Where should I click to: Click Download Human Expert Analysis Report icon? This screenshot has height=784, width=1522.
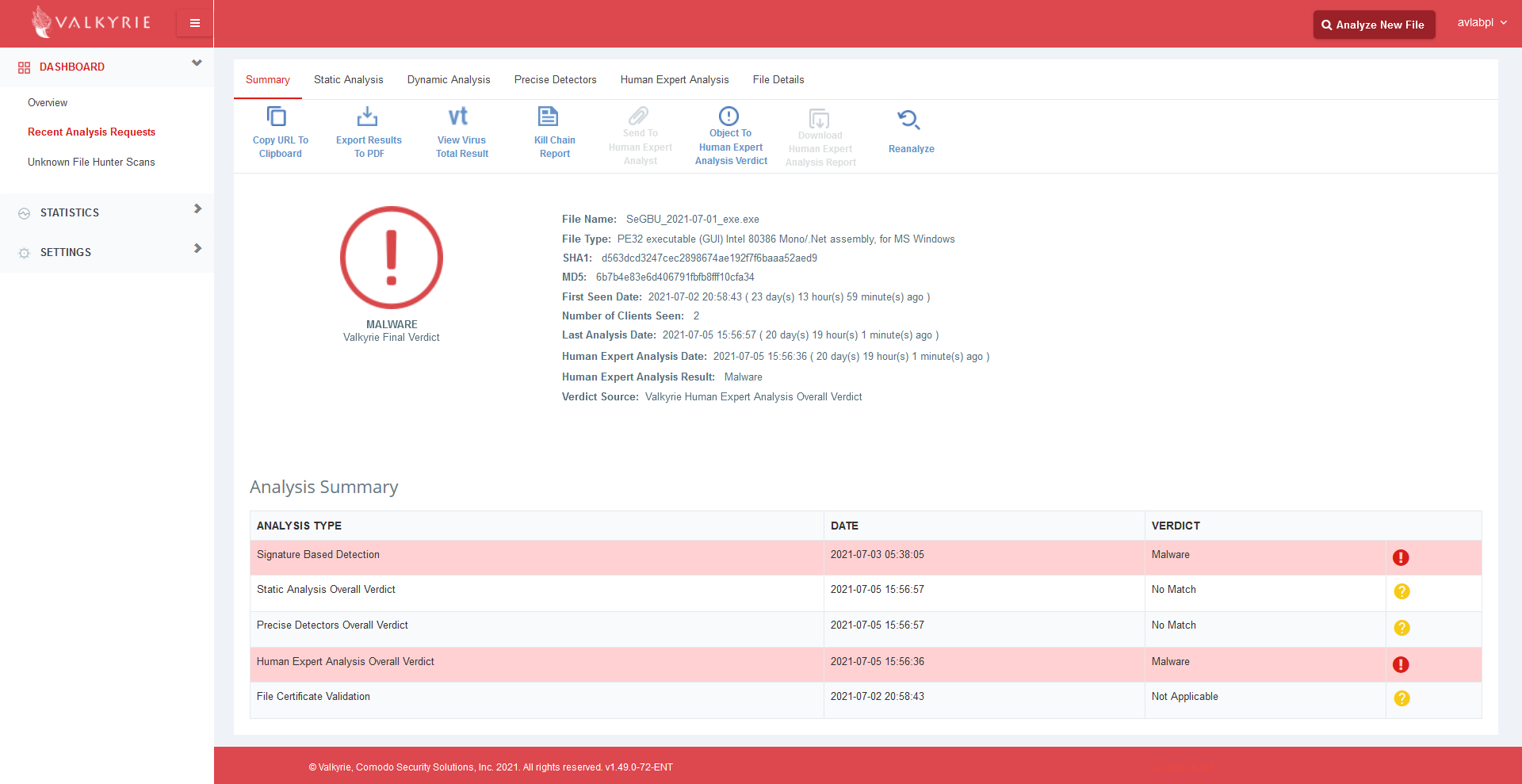(819, 119)
